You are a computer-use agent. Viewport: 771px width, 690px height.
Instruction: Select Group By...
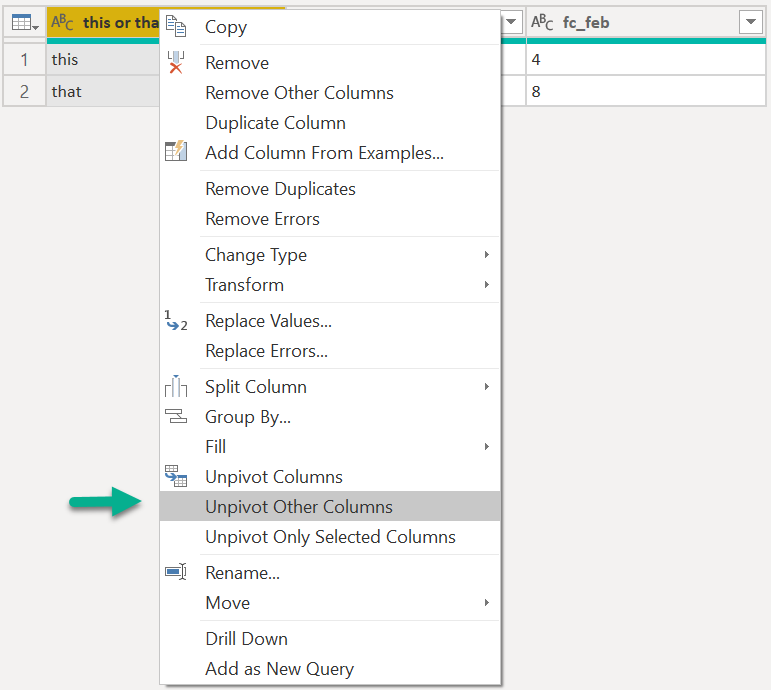pos(330,417)
